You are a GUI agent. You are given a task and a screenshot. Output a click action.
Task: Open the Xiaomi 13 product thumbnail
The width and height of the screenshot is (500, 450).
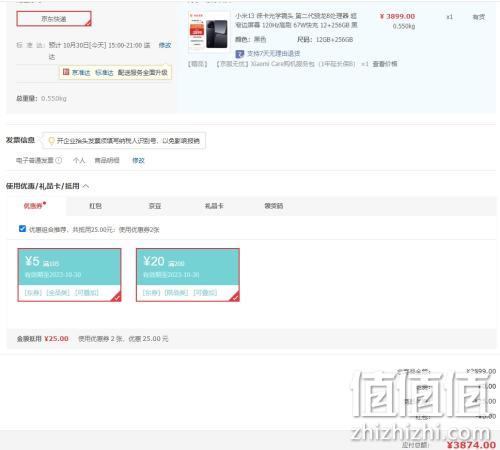[209, 32]
